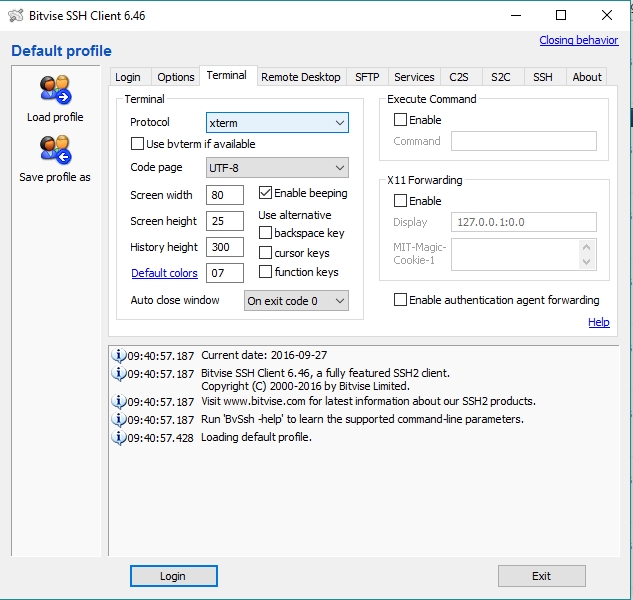Screen dimensions: 633x600
Task: Select the Terminal tab
Action: click(226, 76)
